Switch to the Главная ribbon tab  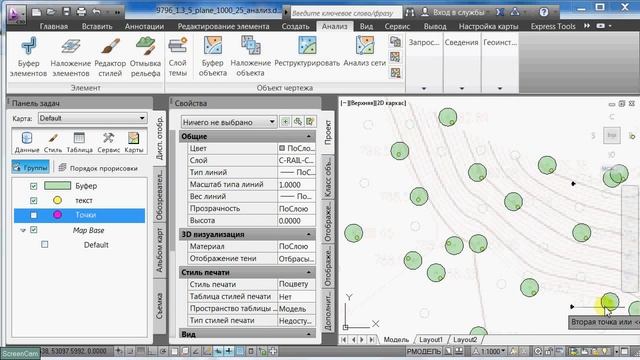coord(53,26)
